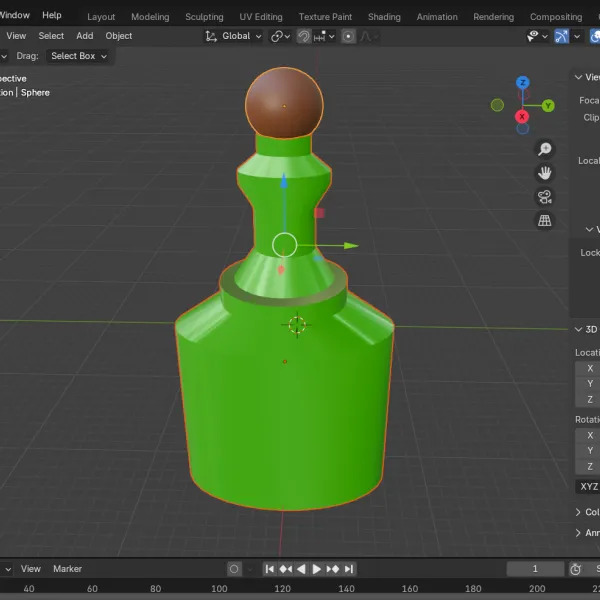Click the zoom viewport magnifier icon

(545, 149)
